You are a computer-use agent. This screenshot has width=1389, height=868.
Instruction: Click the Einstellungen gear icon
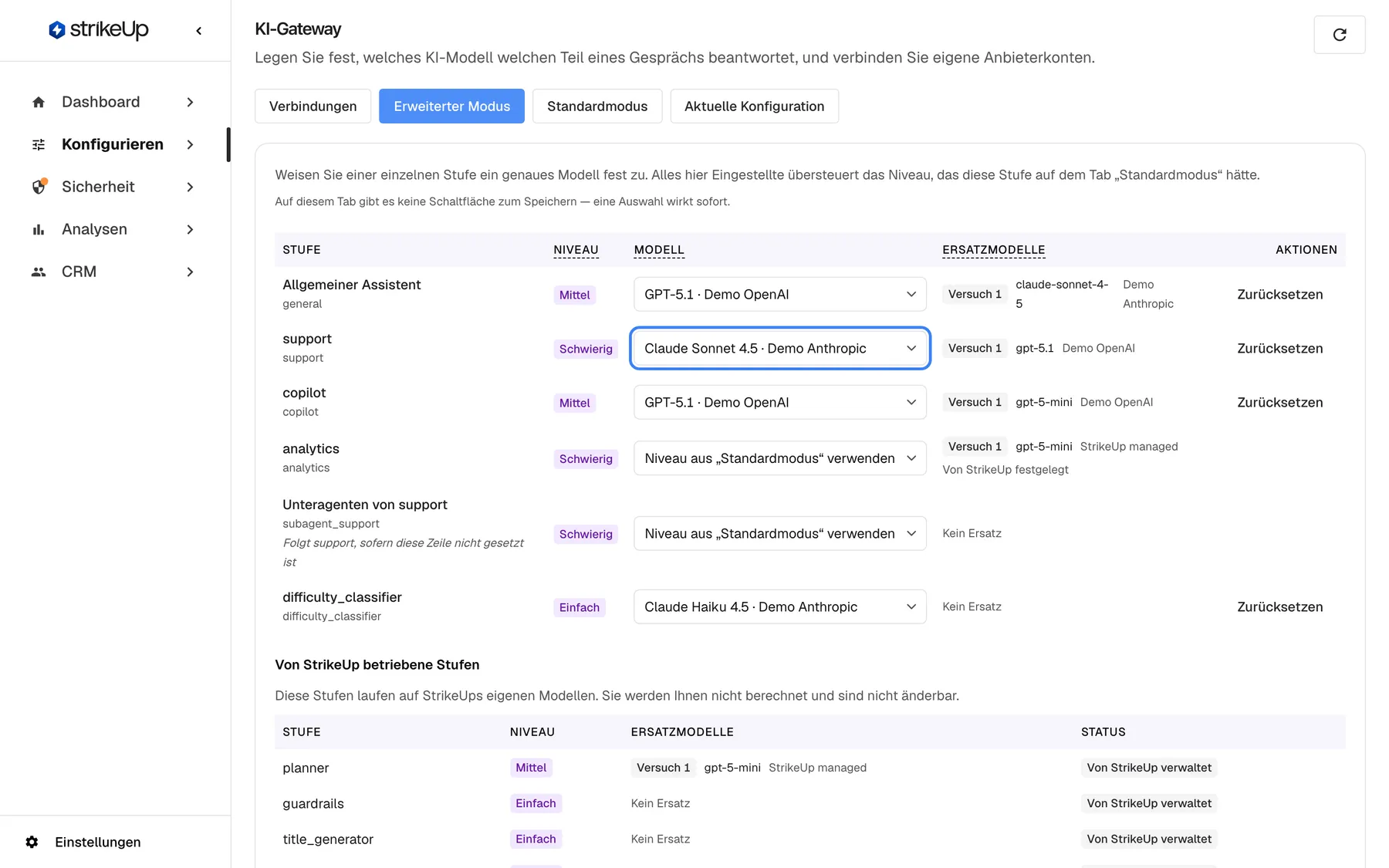pos(32,842)
